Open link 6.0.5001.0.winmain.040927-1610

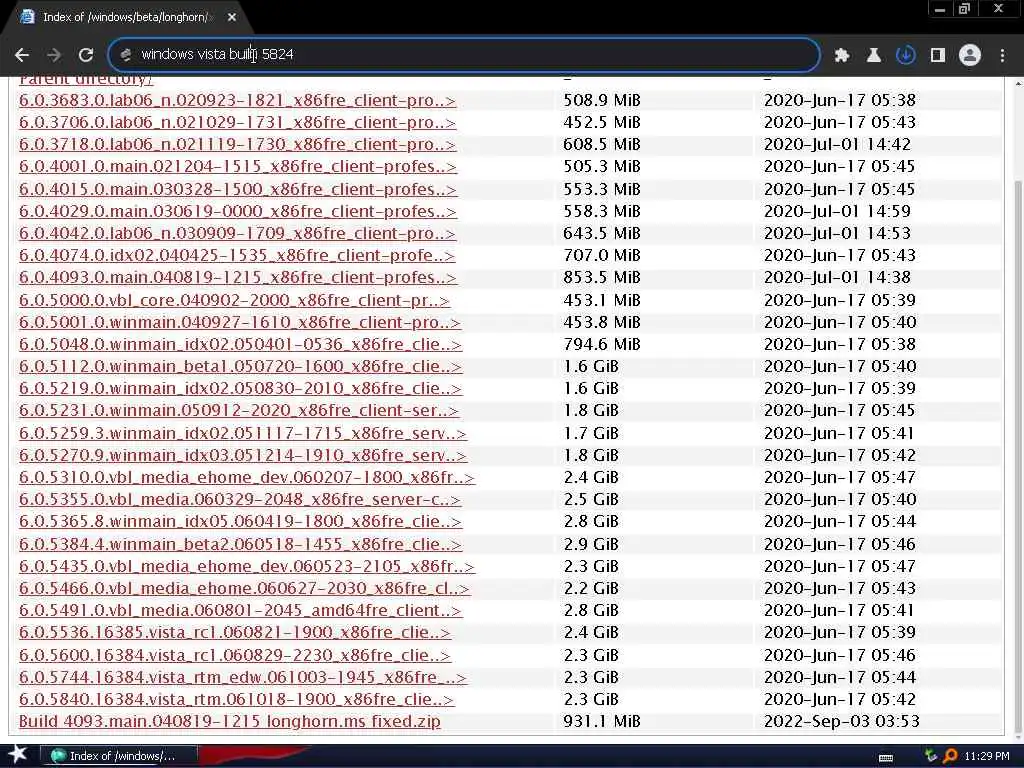coord(240,323)
